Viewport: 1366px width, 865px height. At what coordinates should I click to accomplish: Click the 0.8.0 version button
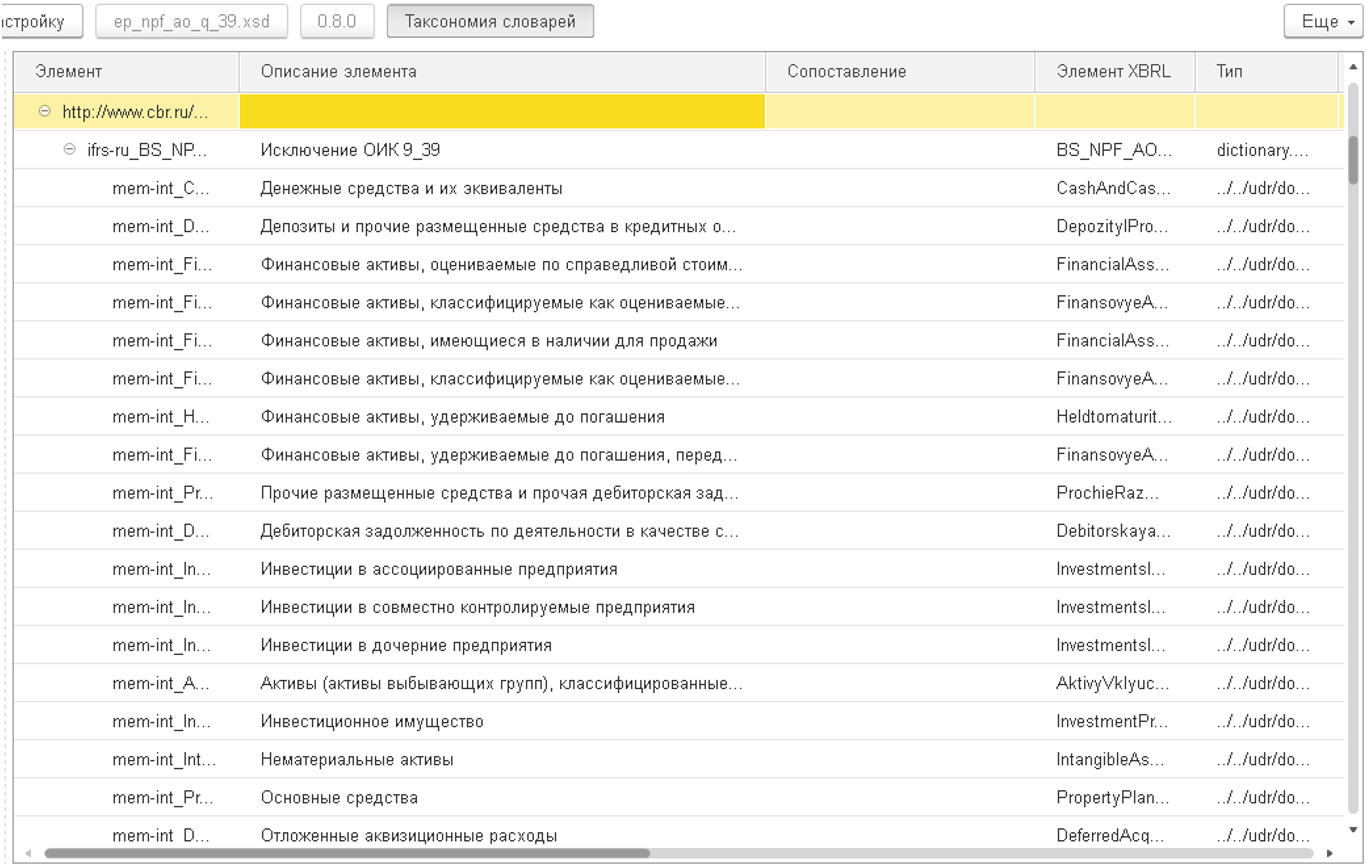click(x=337, y=21)
